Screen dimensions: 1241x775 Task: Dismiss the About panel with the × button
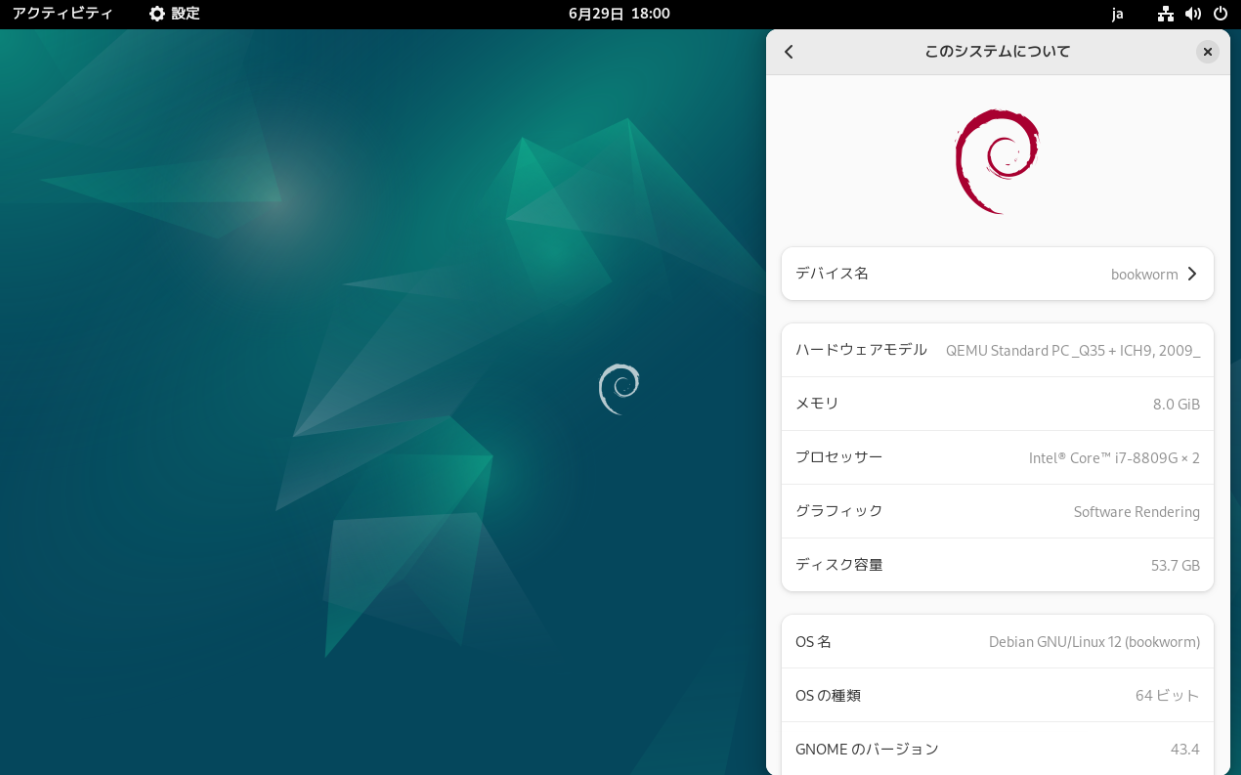click(x=1207, y=51)
